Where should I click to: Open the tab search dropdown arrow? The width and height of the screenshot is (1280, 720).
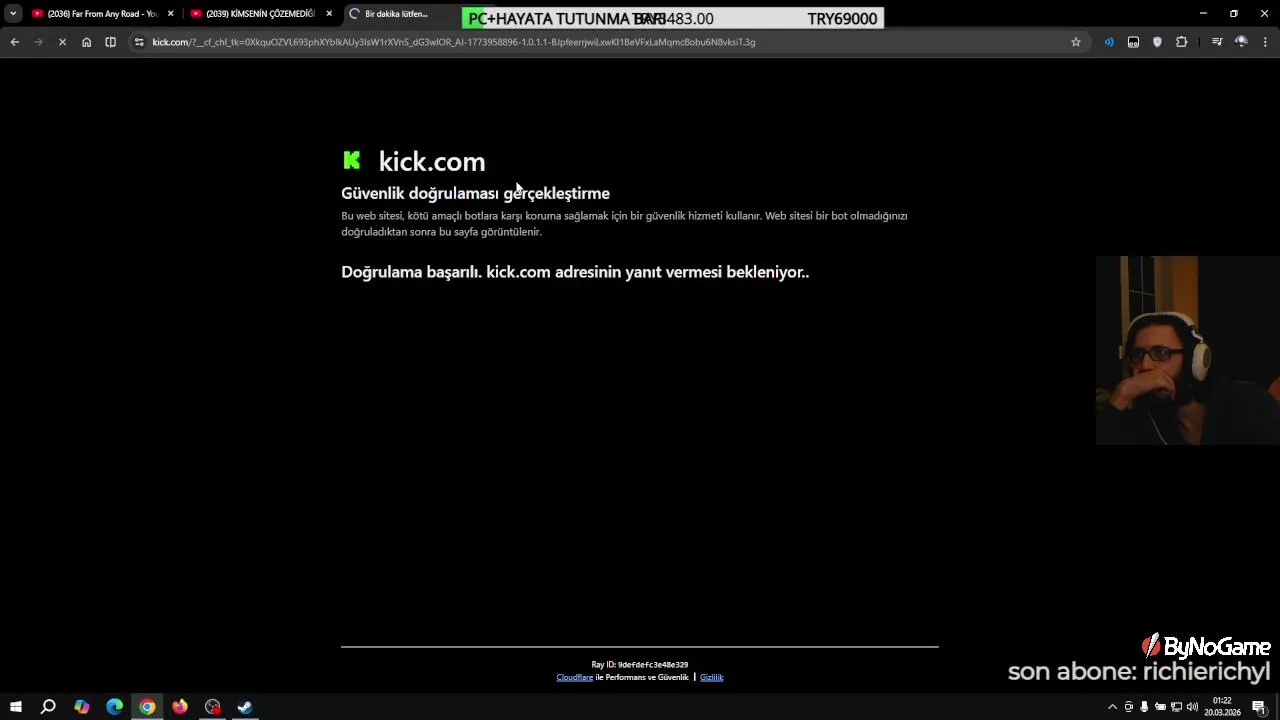[13, 14]
